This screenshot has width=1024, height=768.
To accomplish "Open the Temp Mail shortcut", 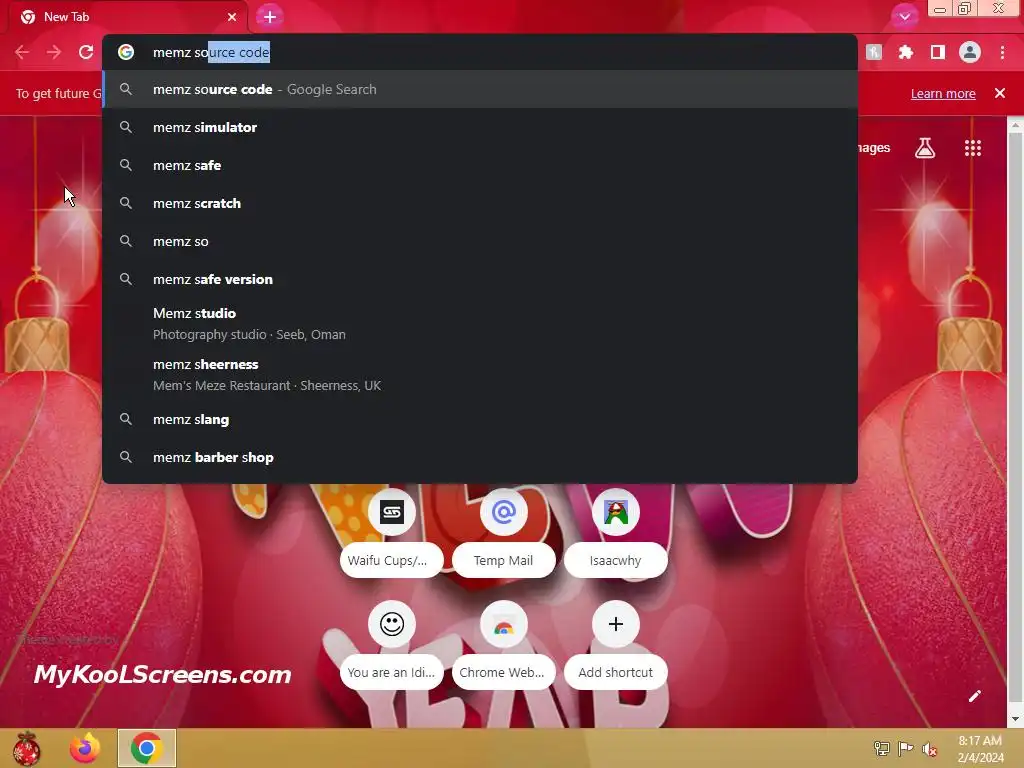I will (504, 534).
